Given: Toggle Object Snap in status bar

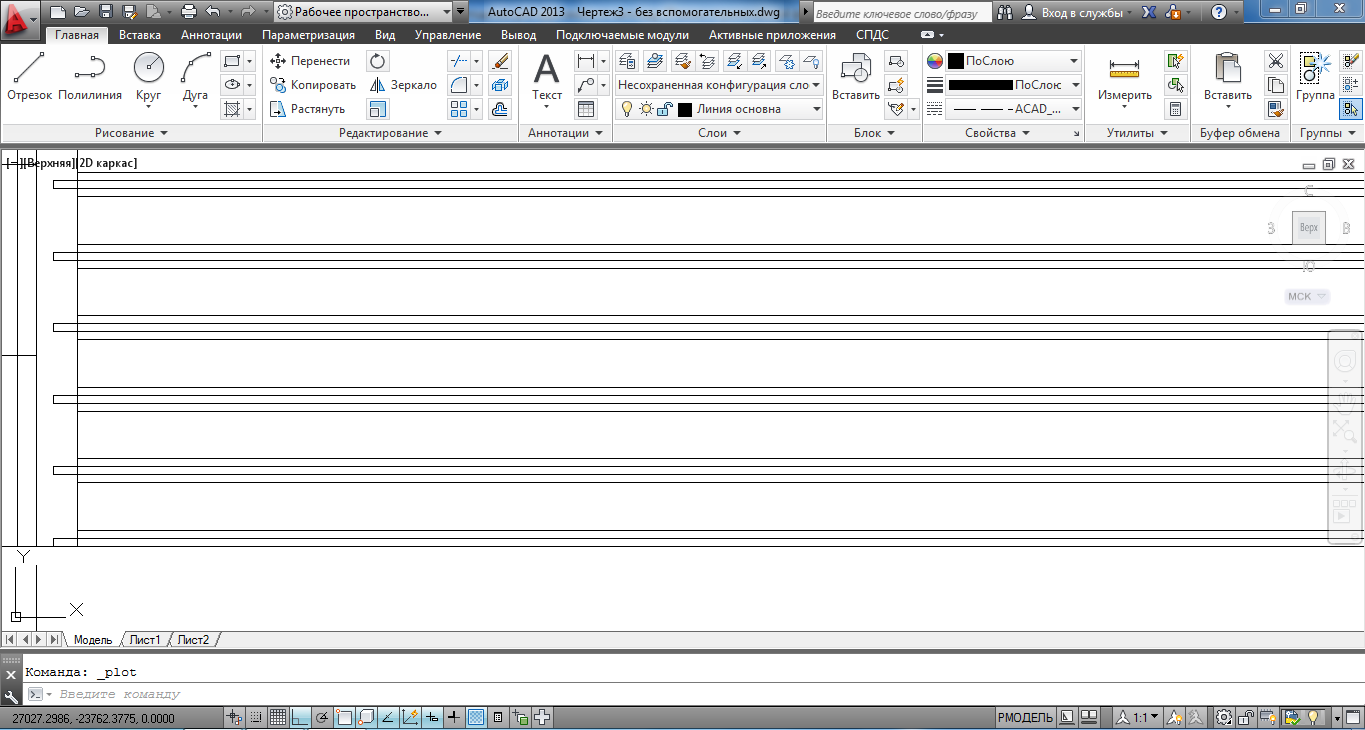Looking at the screenshot, I should (x=344, y=717).
